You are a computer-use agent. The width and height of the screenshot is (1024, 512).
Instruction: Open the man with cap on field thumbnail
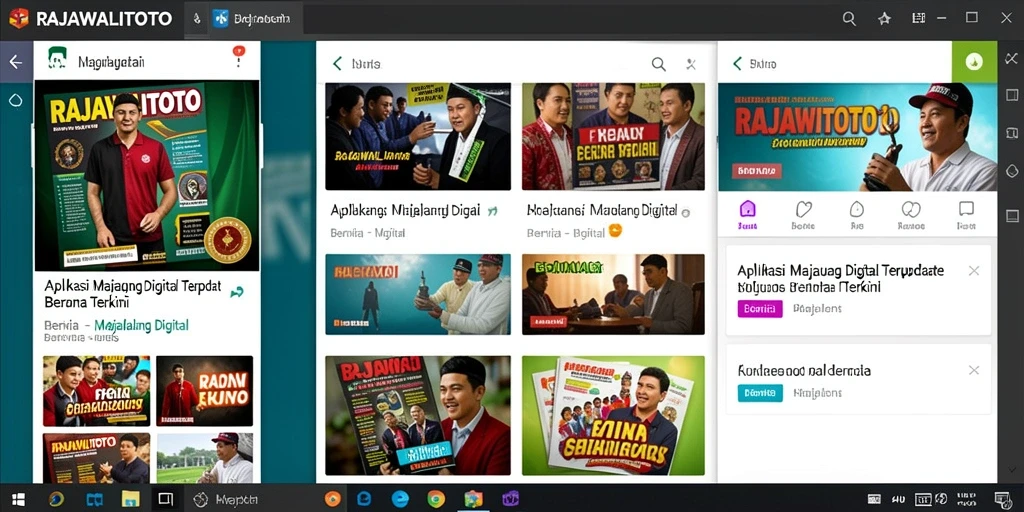click(204, 458)
